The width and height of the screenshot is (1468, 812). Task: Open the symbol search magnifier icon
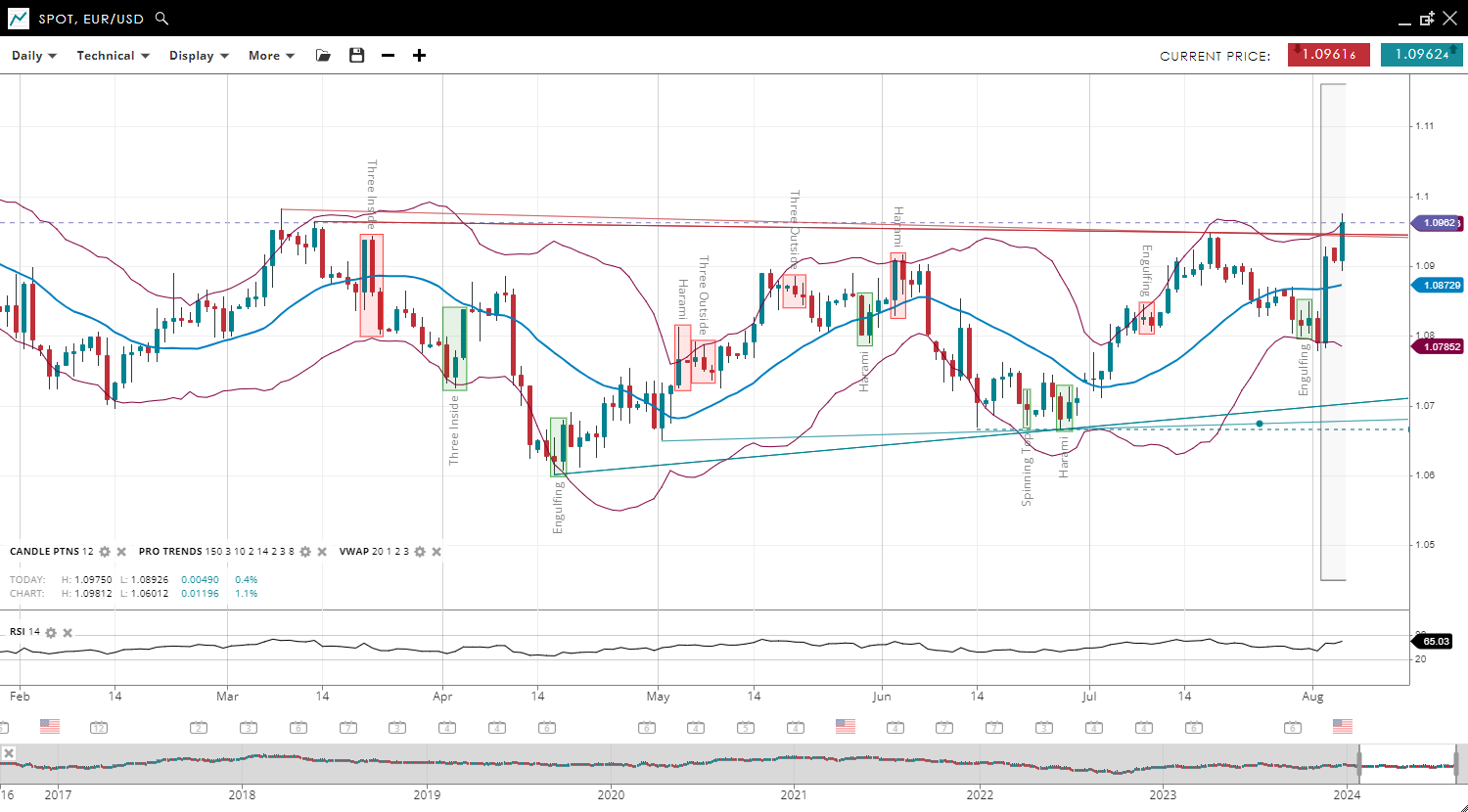[x=161, y=19]
